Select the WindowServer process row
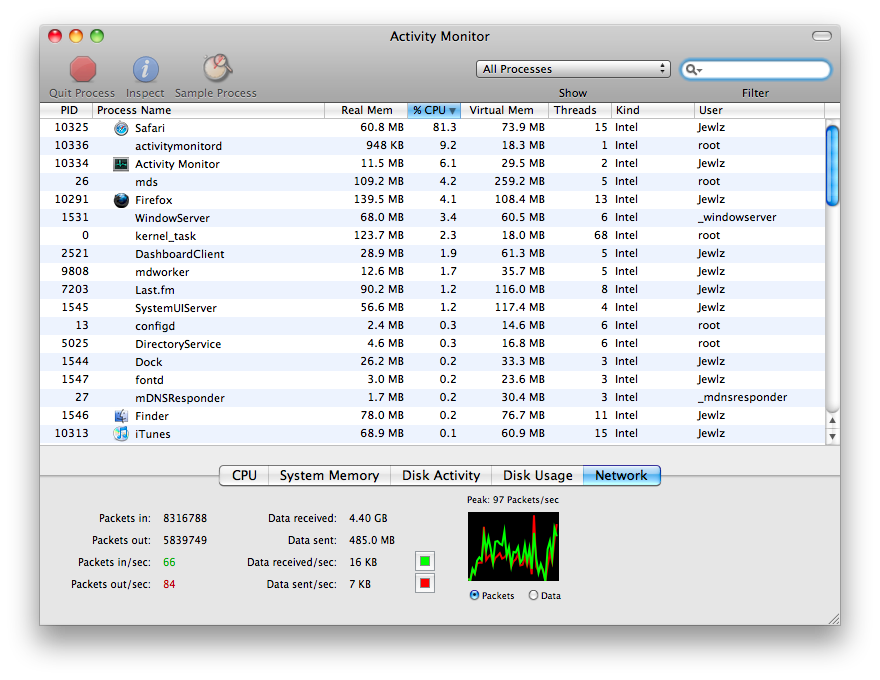Image resolution: width=880 pixels, height=680 pixels. click(x=433, y=218)
